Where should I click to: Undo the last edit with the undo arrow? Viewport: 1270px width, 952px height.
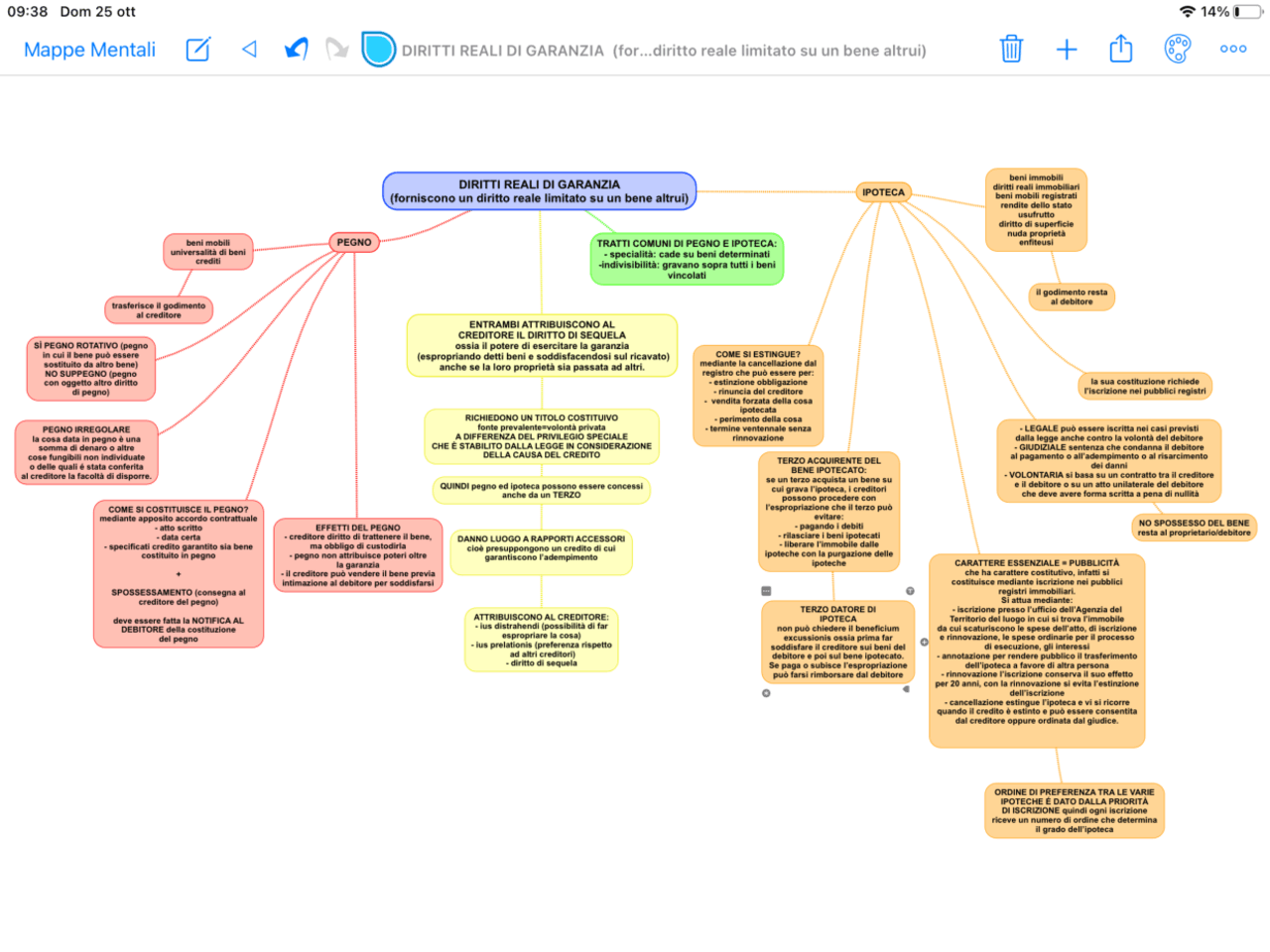coord(296,48)
